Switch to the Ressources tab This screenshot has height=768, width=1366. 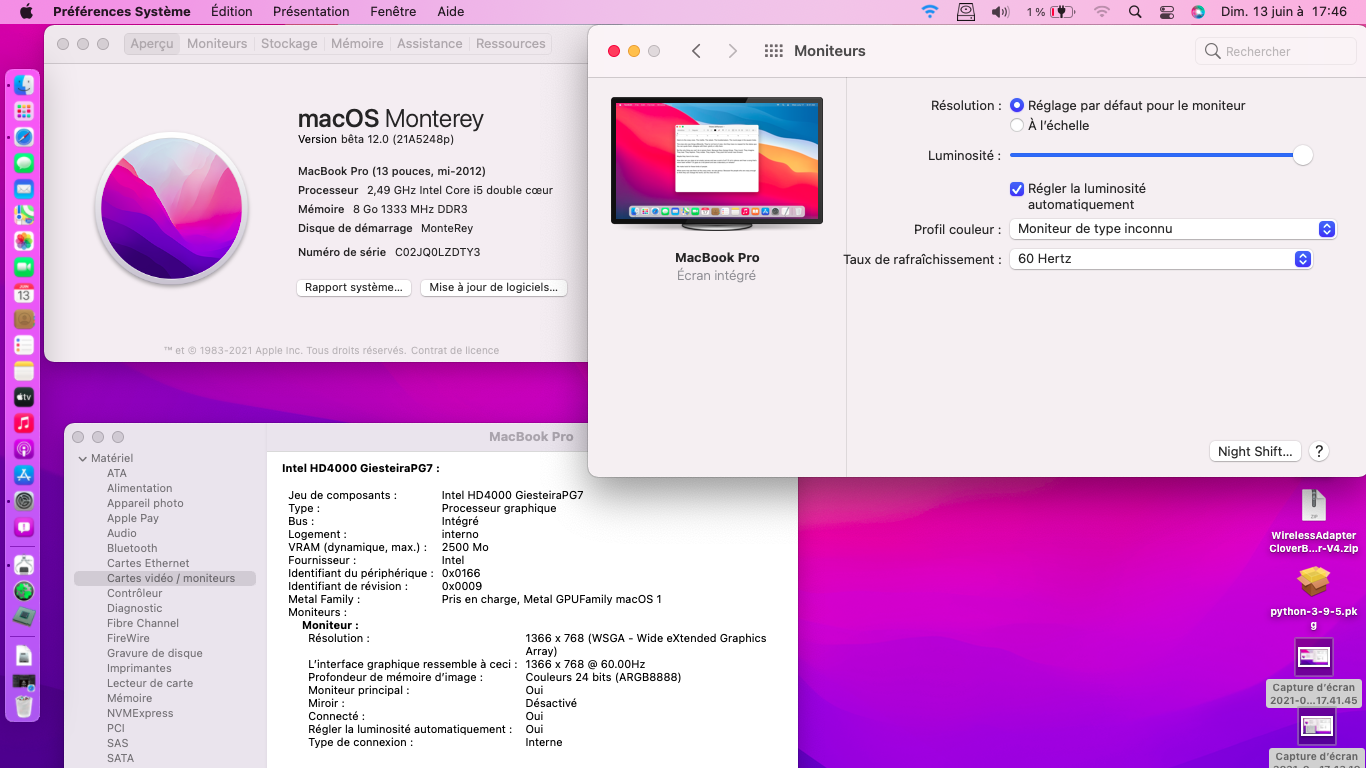tap(511, 44)
